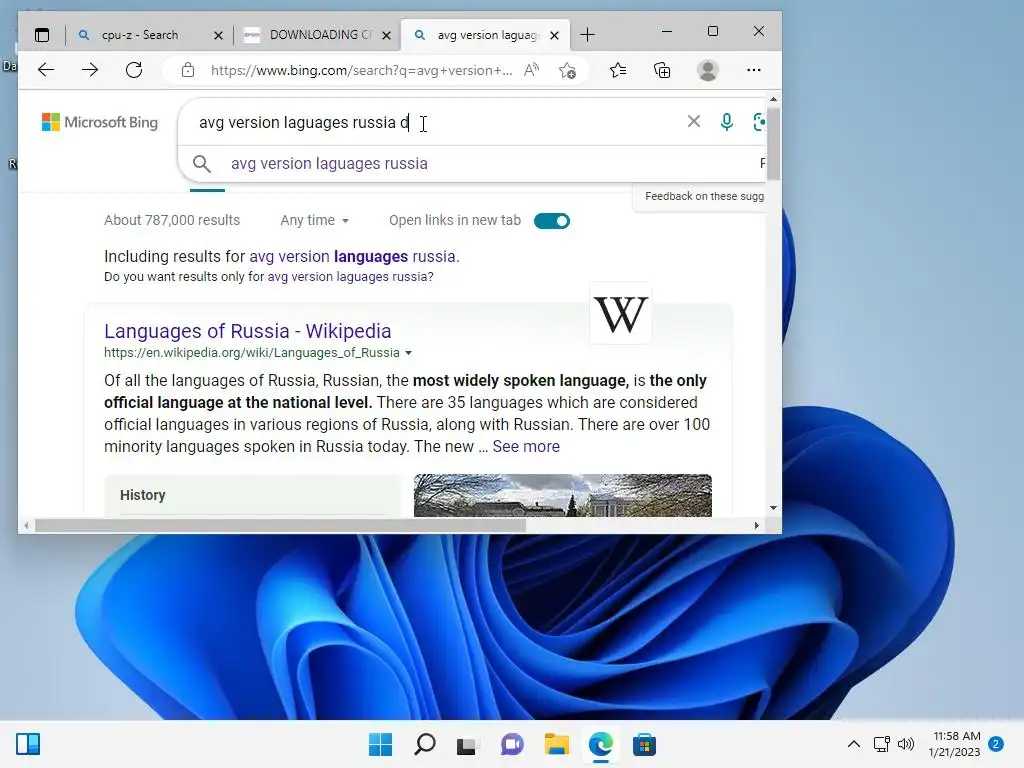
Task: Open Windows Start menu
Action: click(x=380, y=744)
